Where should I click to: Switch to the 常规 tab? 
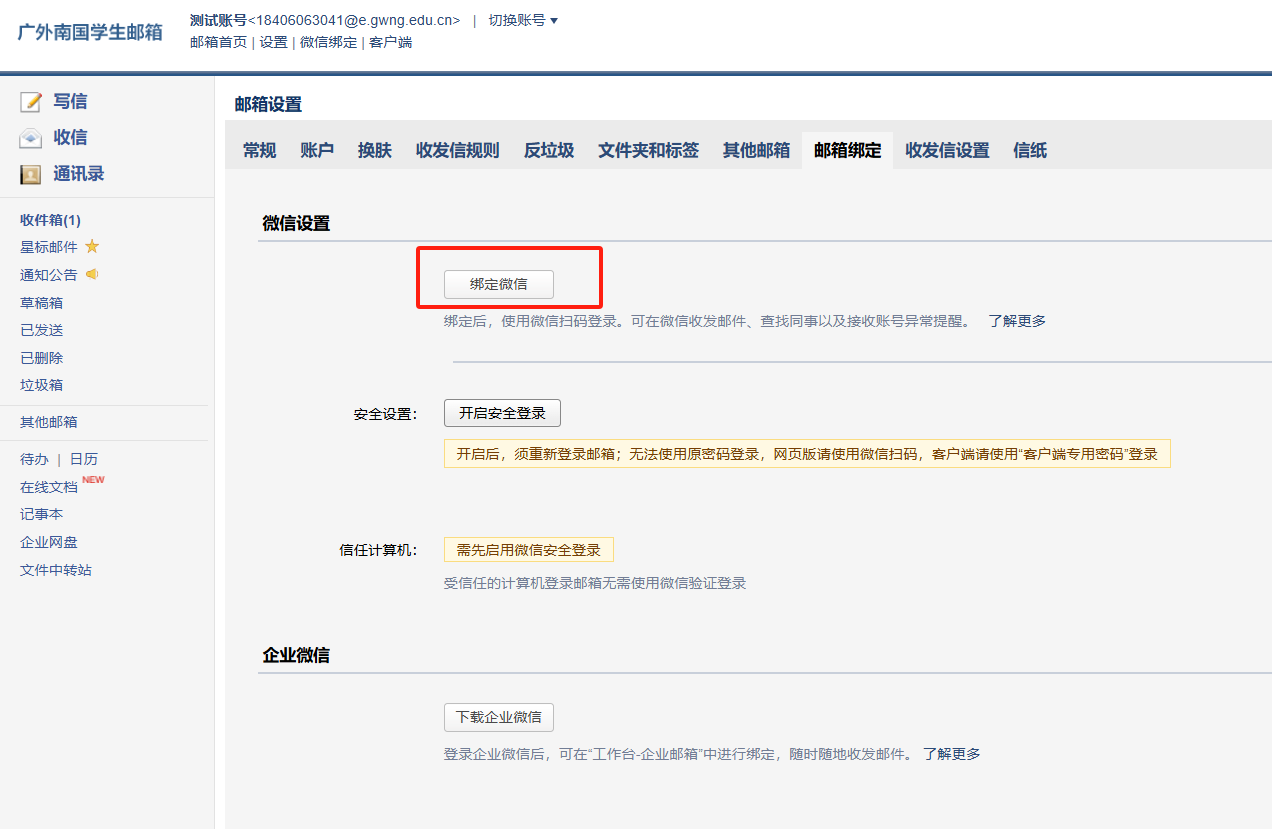point(259,150)
